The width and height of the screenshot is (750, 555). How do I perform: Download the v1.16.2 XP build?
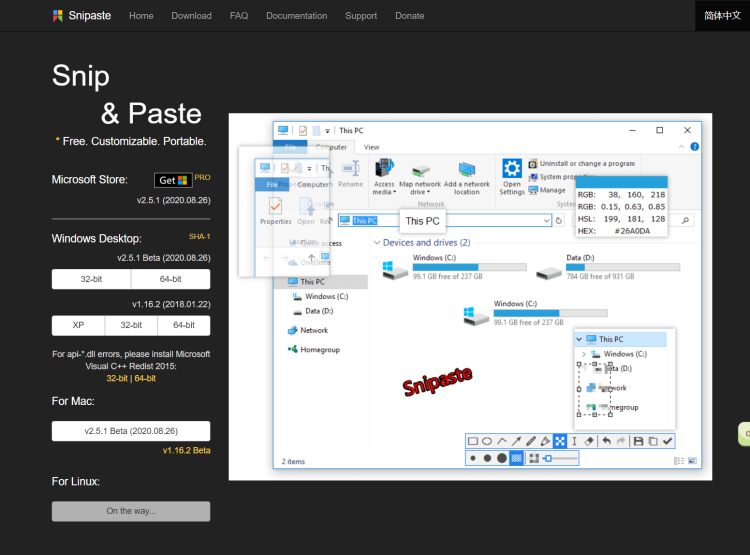(78, 325)
